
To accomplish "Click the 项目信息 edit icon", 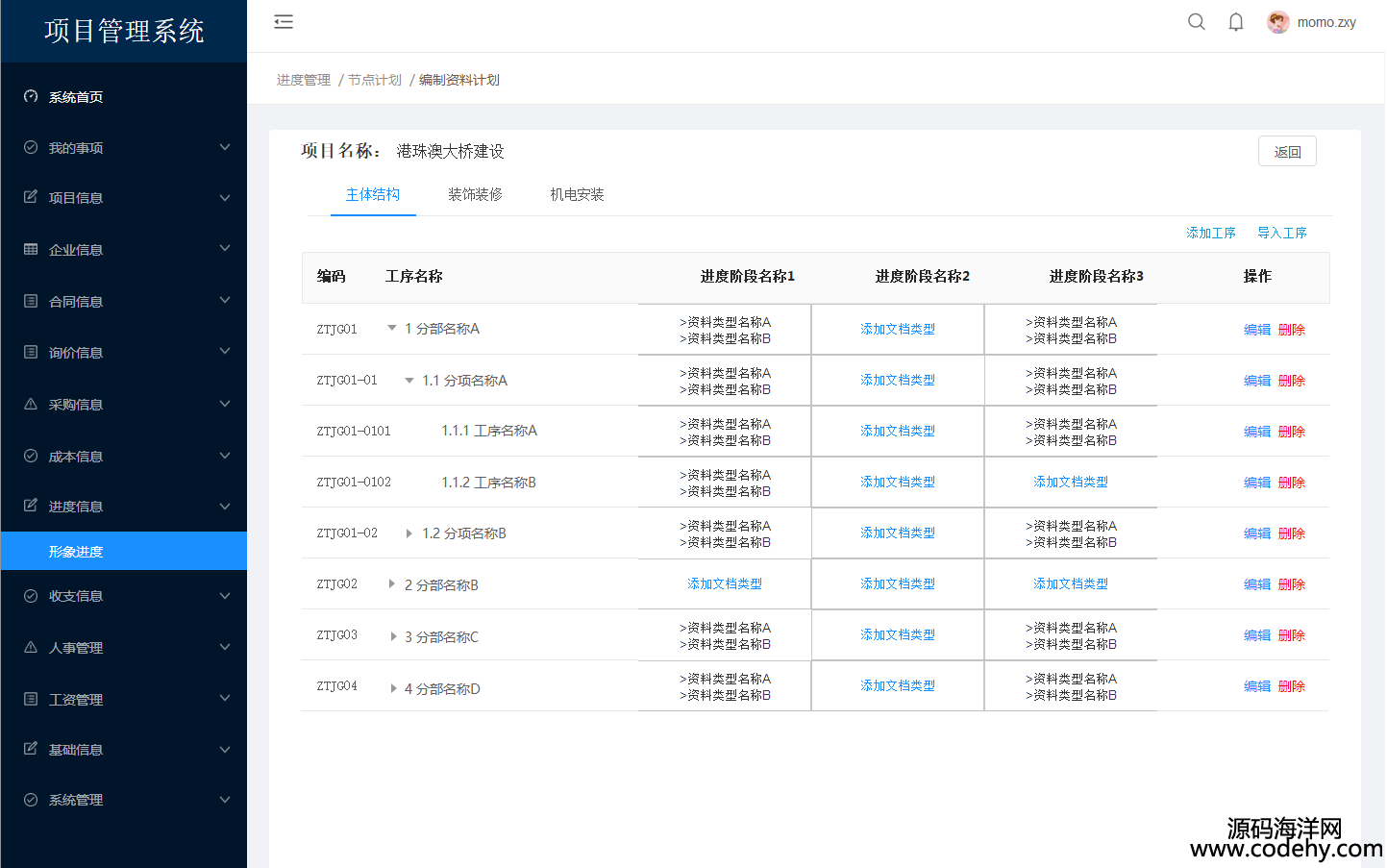I will [x=31, y=197].
